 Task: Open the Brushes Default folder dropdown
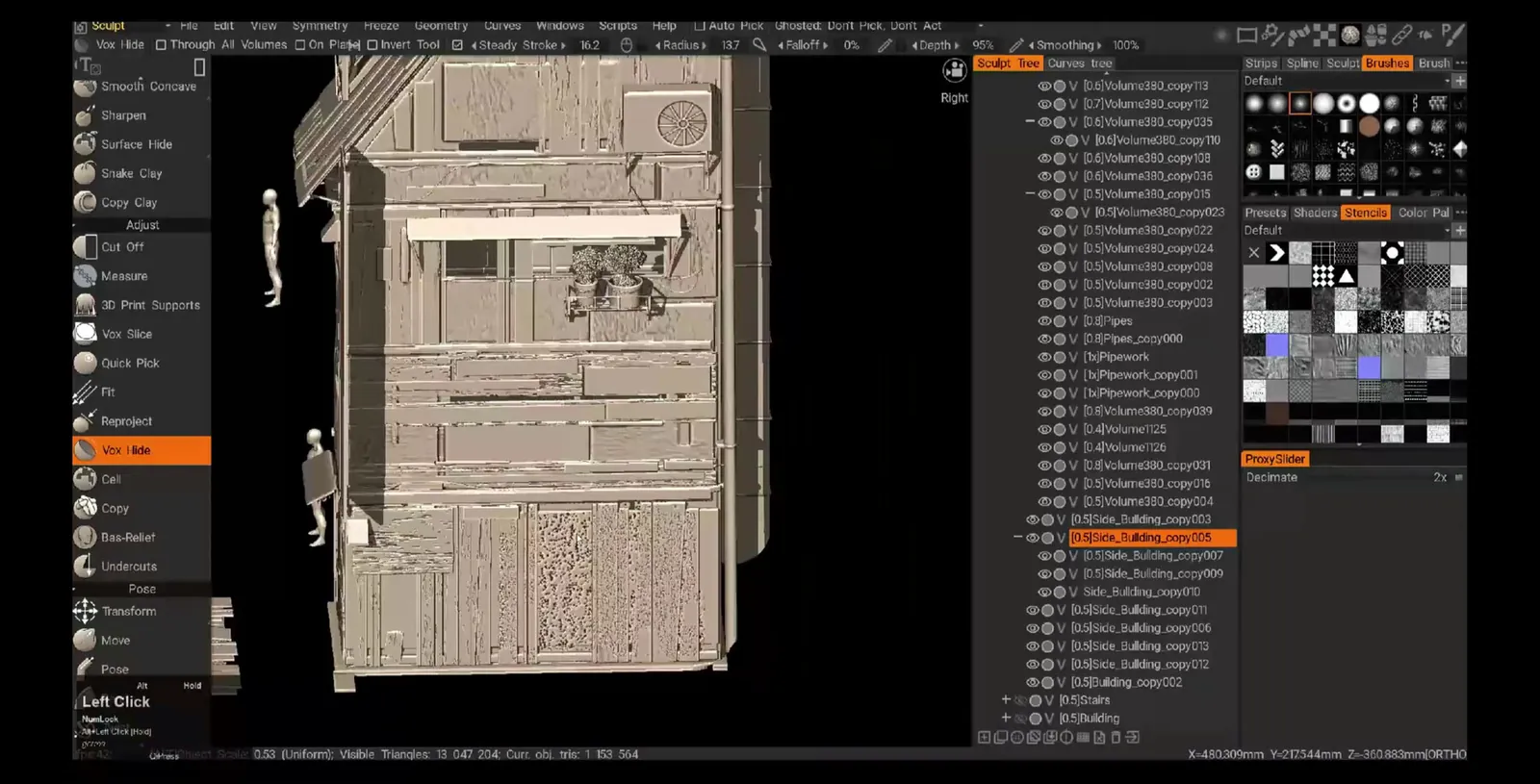pyautogui.click(x=1346, y=81)
